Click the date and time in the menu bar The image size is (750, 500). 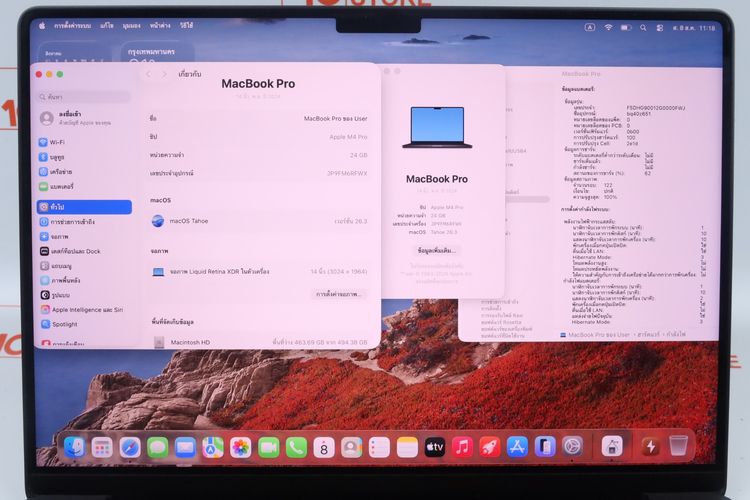tap(694, 28)
